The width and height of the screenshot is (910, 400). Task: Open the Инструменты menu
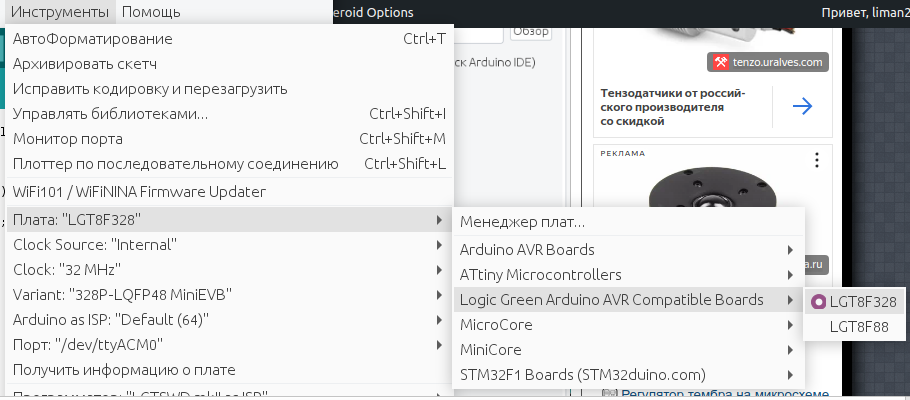click(x=59, y=12)
